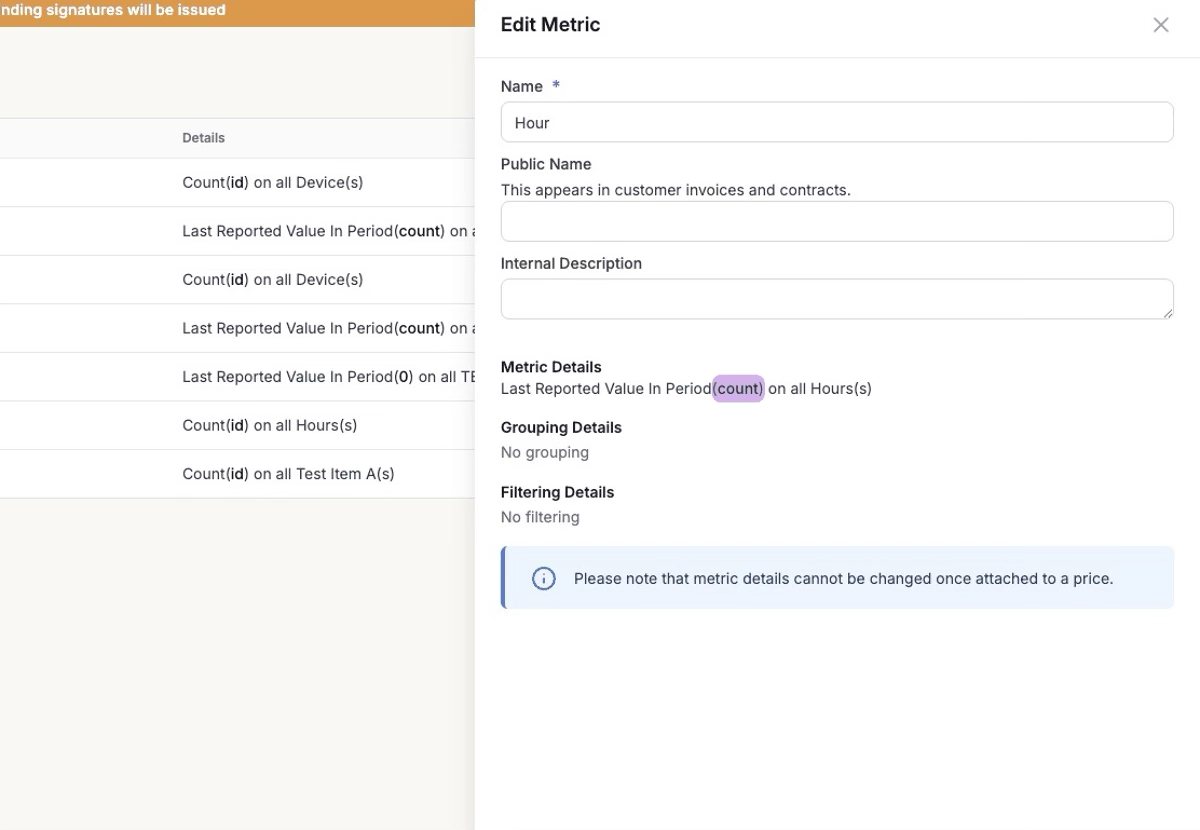Grab the Internal Description resize handle
The height and width of the screenshot is (830, 1200).
[1167, 313]
